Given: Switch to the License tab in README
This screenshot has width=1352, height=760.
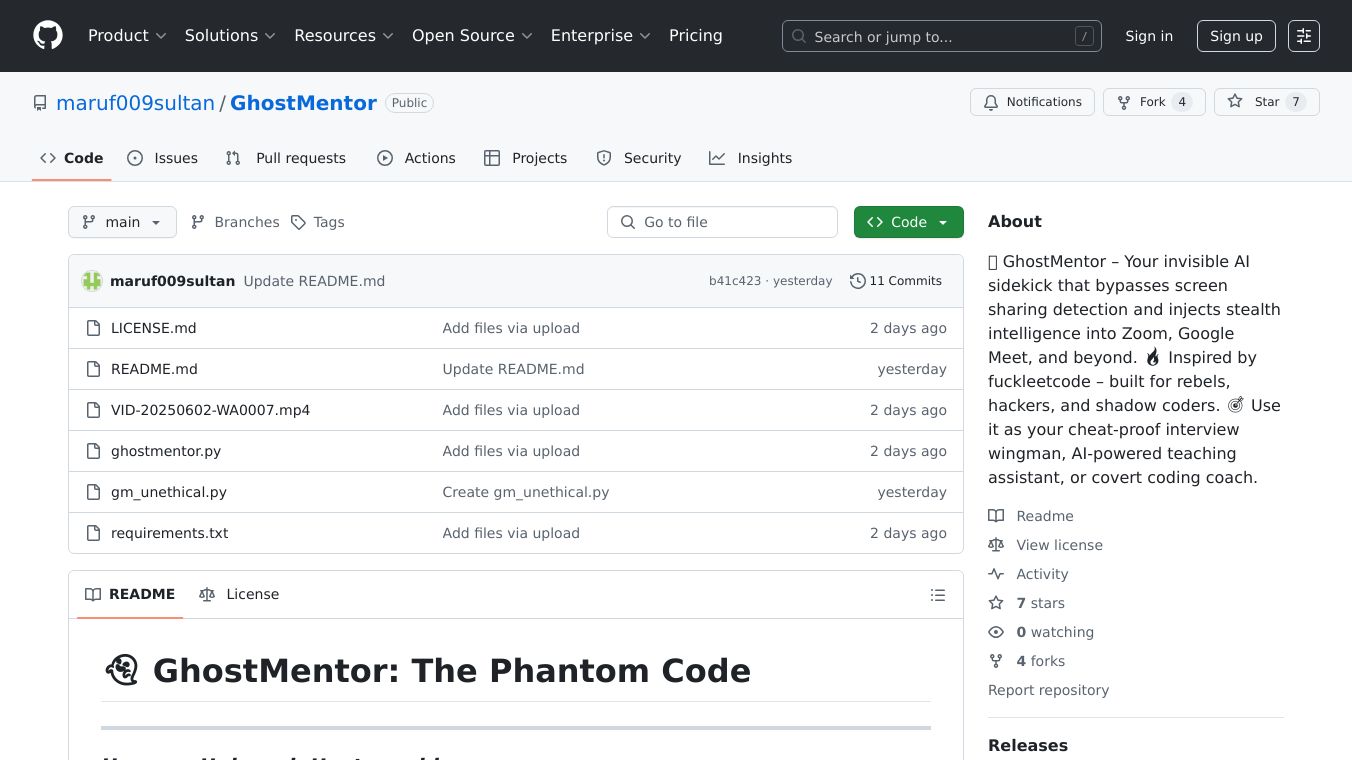Looking at the screenshot, I should click(240, 594).
